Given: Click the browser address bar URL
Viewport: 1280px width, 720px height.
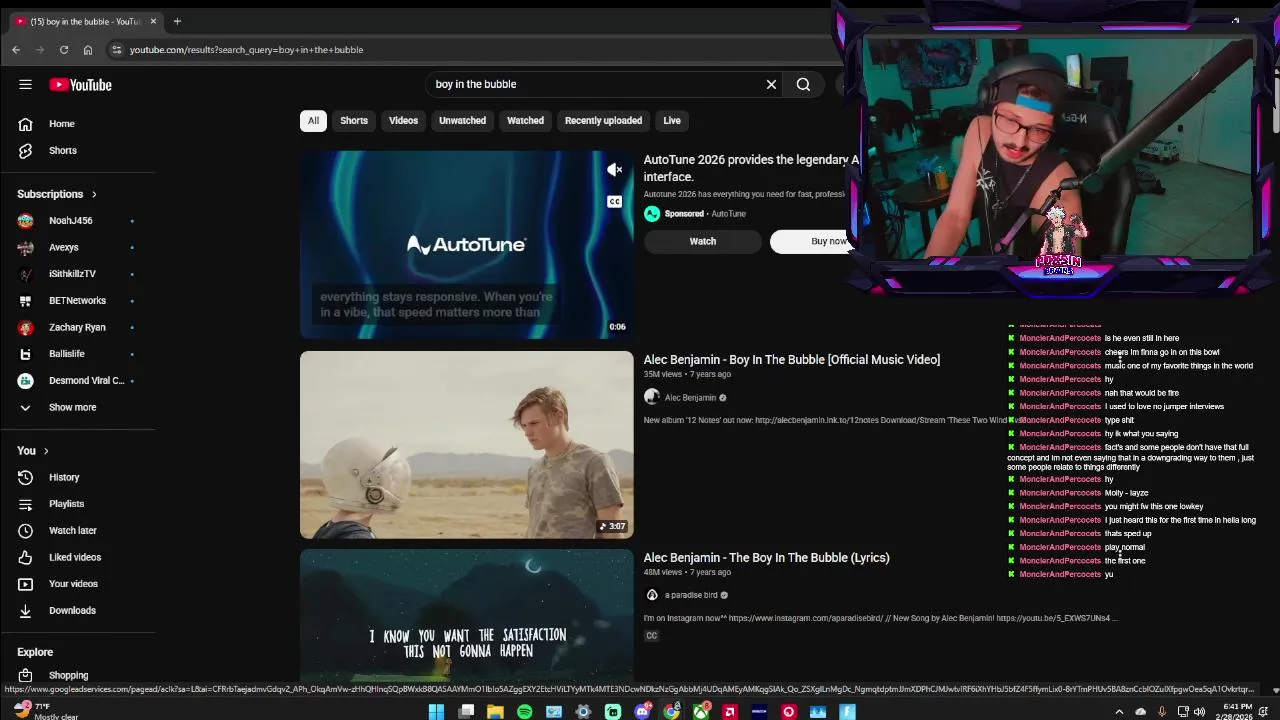Looking at the screenshot, I should pos(246,50).
